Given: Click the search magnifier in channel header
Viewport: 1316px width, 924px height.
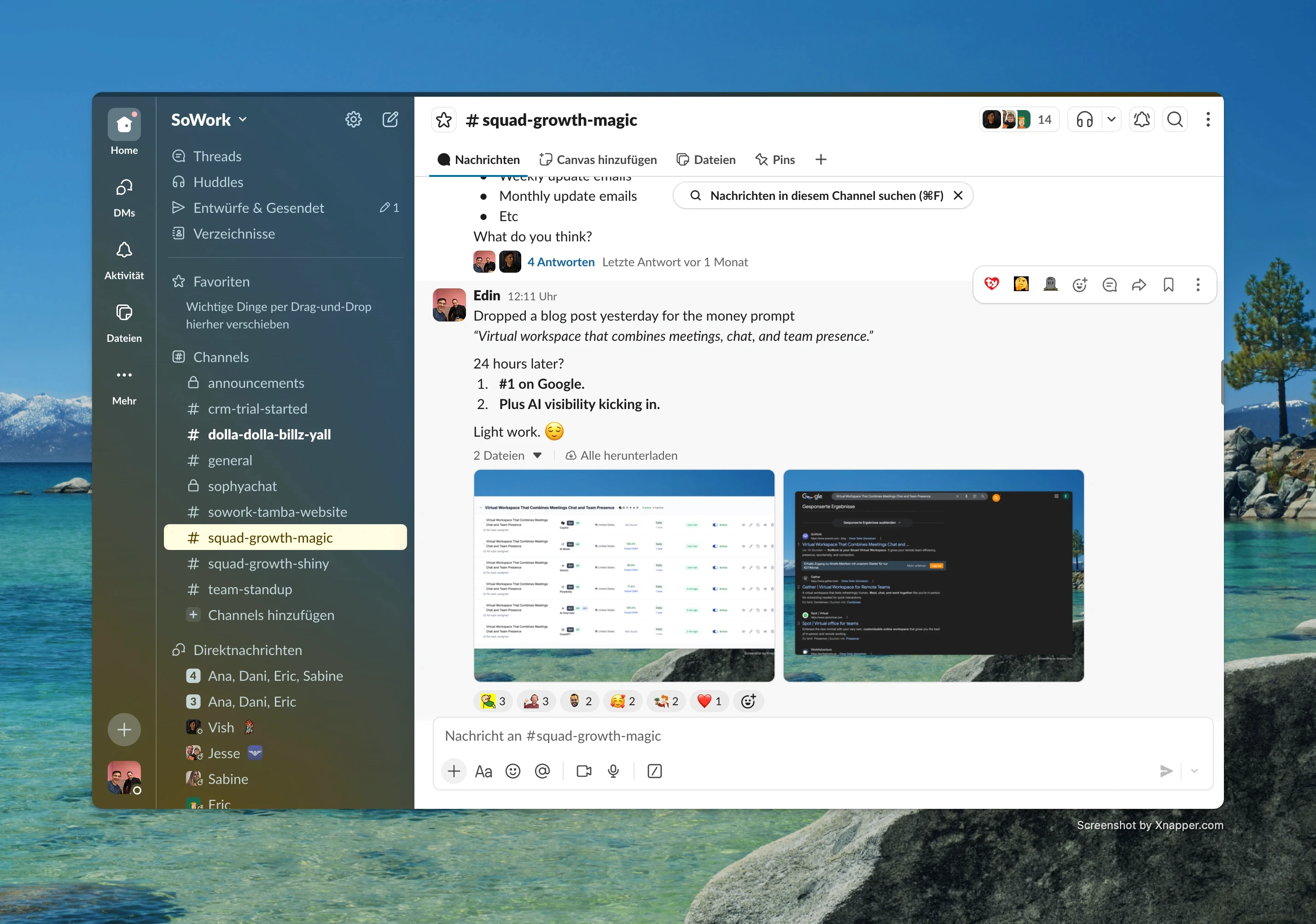Looking at the screenshot, I should tap(1175, 119).
